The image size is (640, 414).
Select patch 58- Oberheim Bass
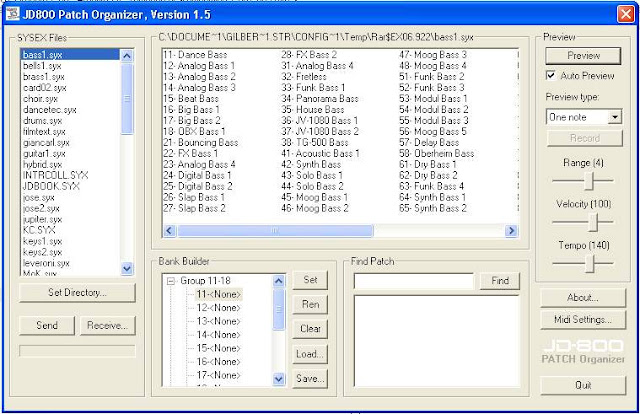coord(437,154)
